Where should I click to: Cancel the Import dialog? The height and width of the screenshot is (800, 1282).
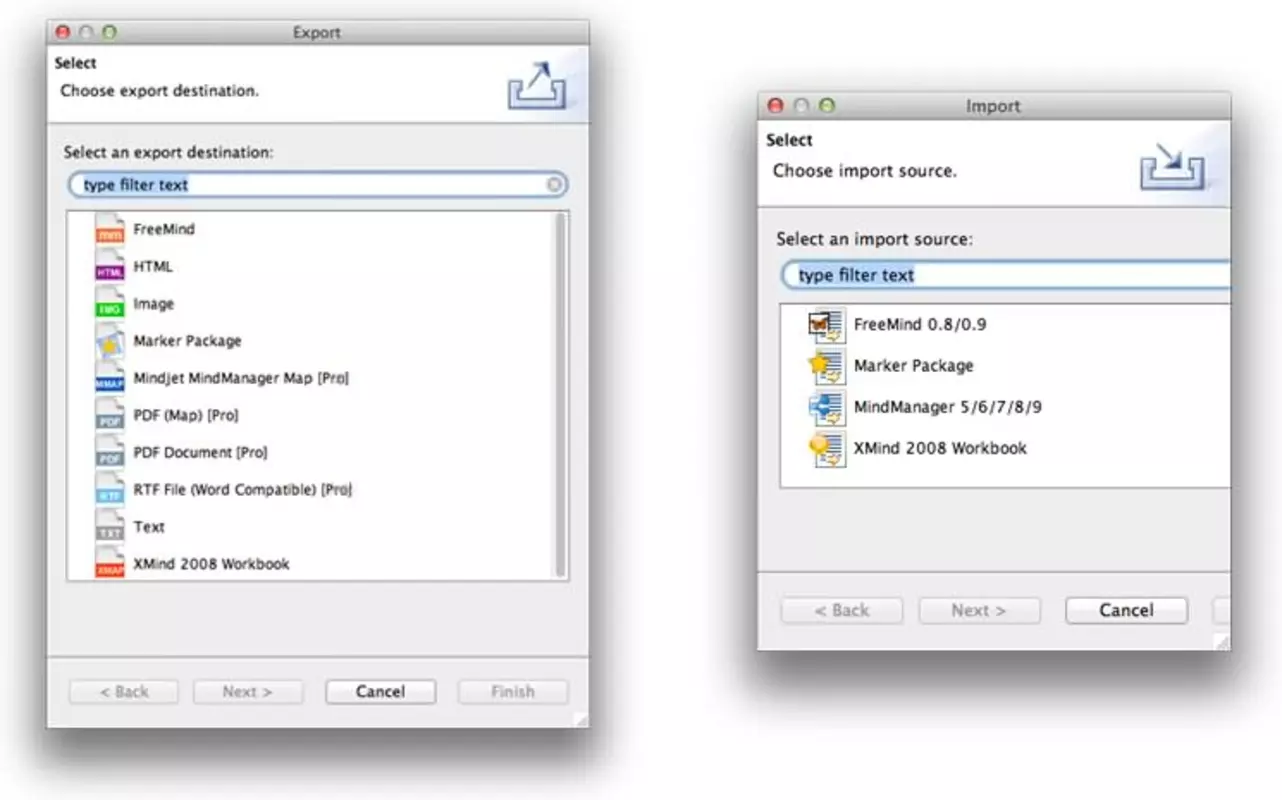(1126, 611)
